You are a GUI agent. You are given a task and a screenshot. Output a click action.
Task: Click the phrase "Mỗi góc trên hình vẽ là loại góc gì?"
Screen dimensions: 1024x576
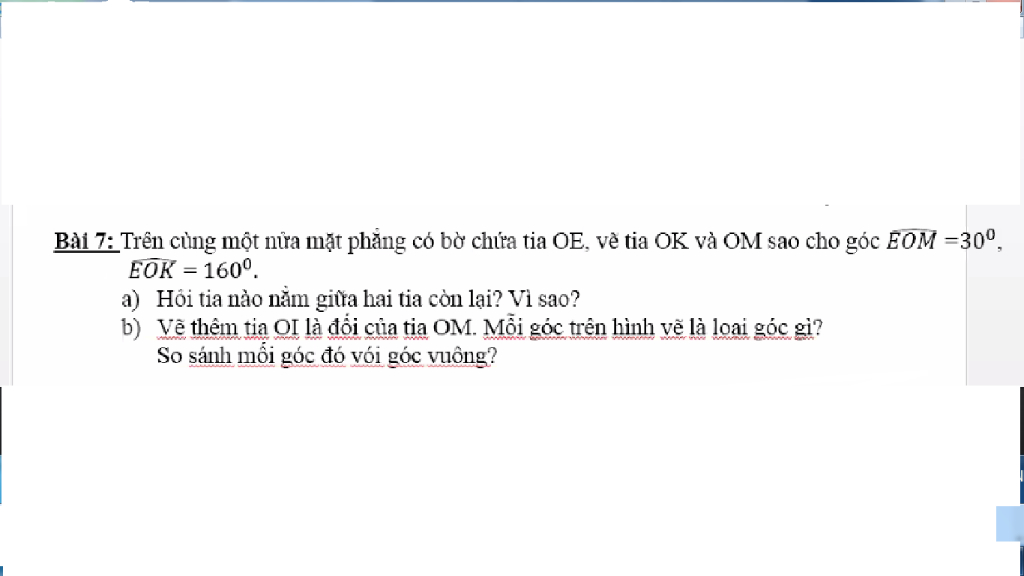tap(652, 328)
